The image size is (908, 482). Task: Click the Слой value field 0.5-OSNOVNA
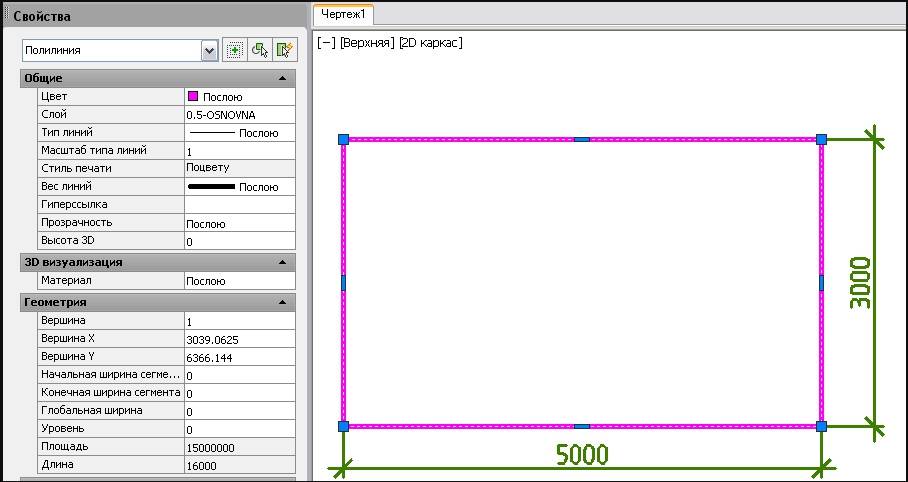coord(240,115)
